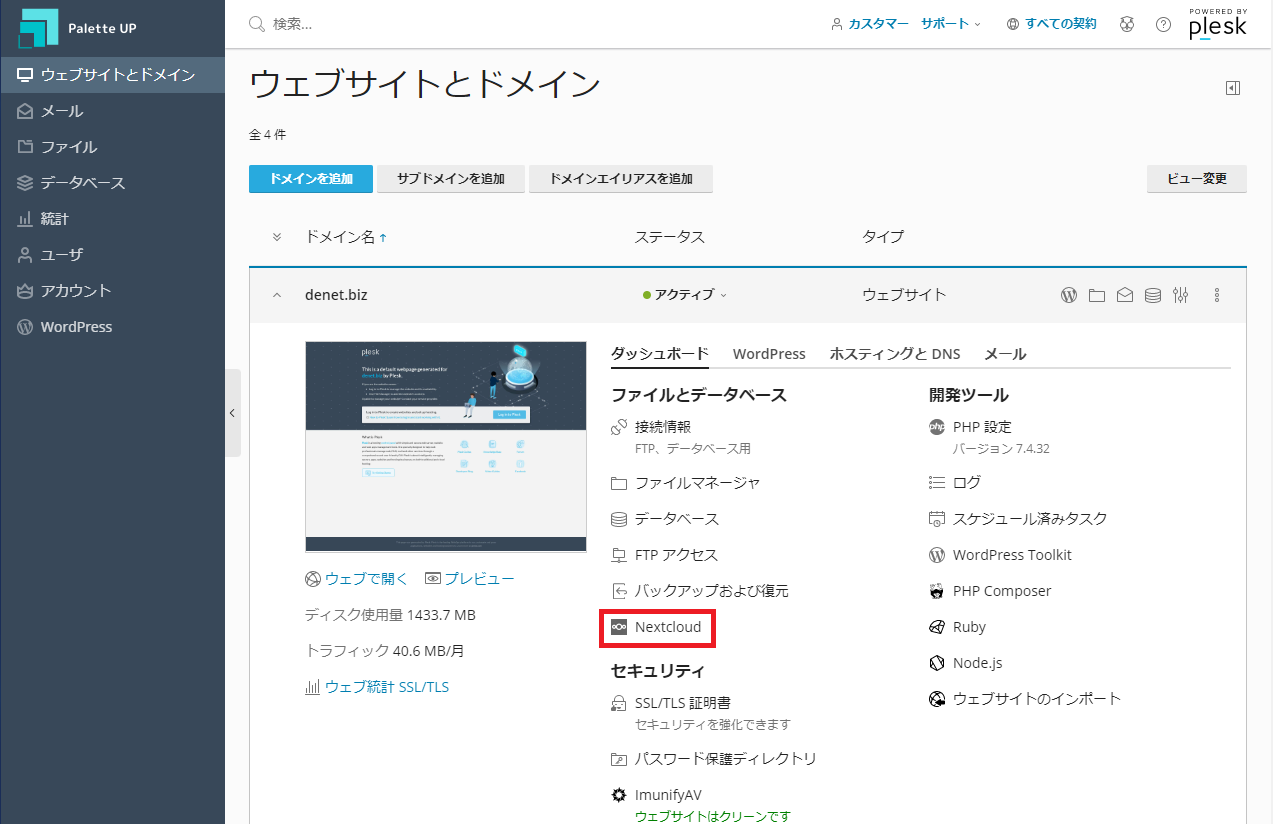1273x824 pixels.
Task: Open 接続情報 connection info
Action: coord(663,427)
